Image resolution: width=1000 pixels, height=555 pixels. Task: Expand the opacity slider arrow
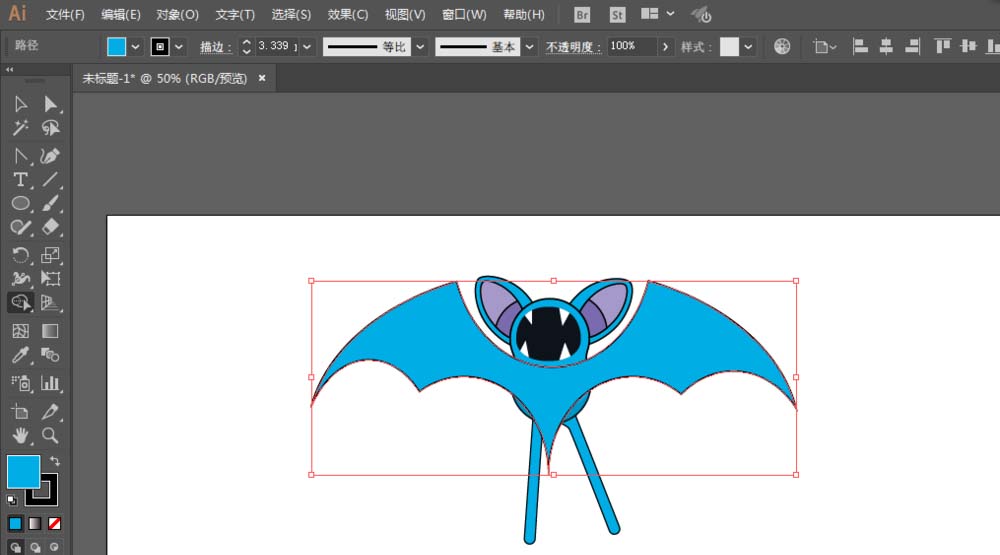click(665, 47)
